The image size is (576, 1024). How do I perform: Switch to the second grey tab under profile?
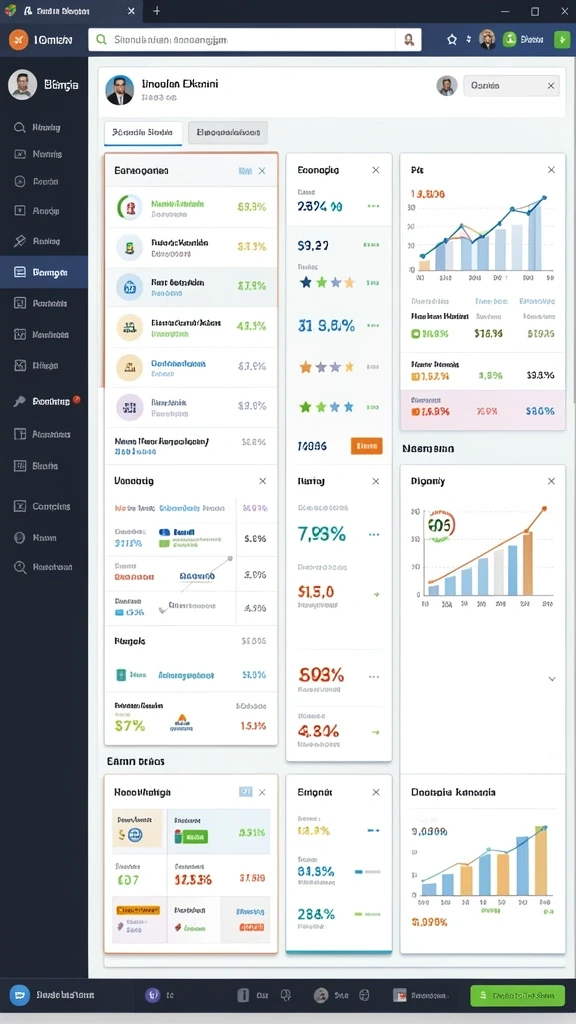tap(228, 133)
